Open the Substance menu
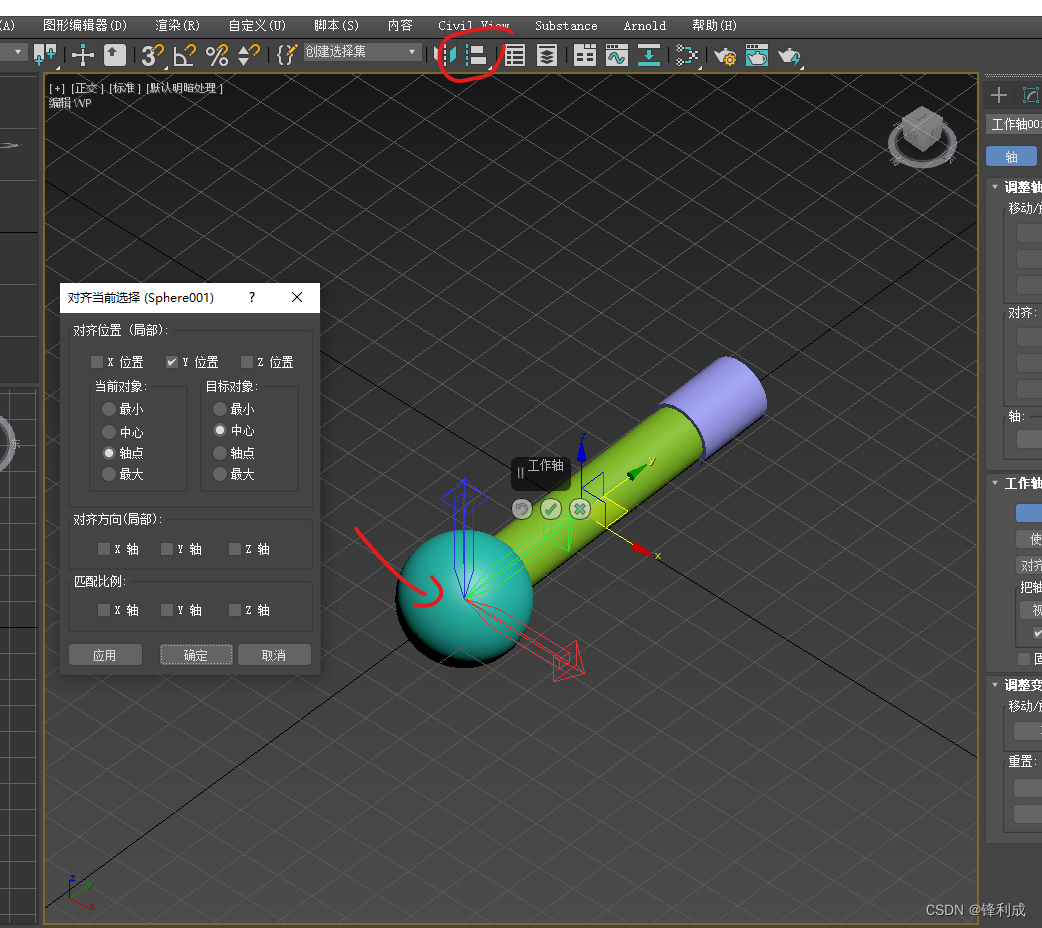This screenshot has width=1042, height=928. pyautogui.click(x=566, y=26)
